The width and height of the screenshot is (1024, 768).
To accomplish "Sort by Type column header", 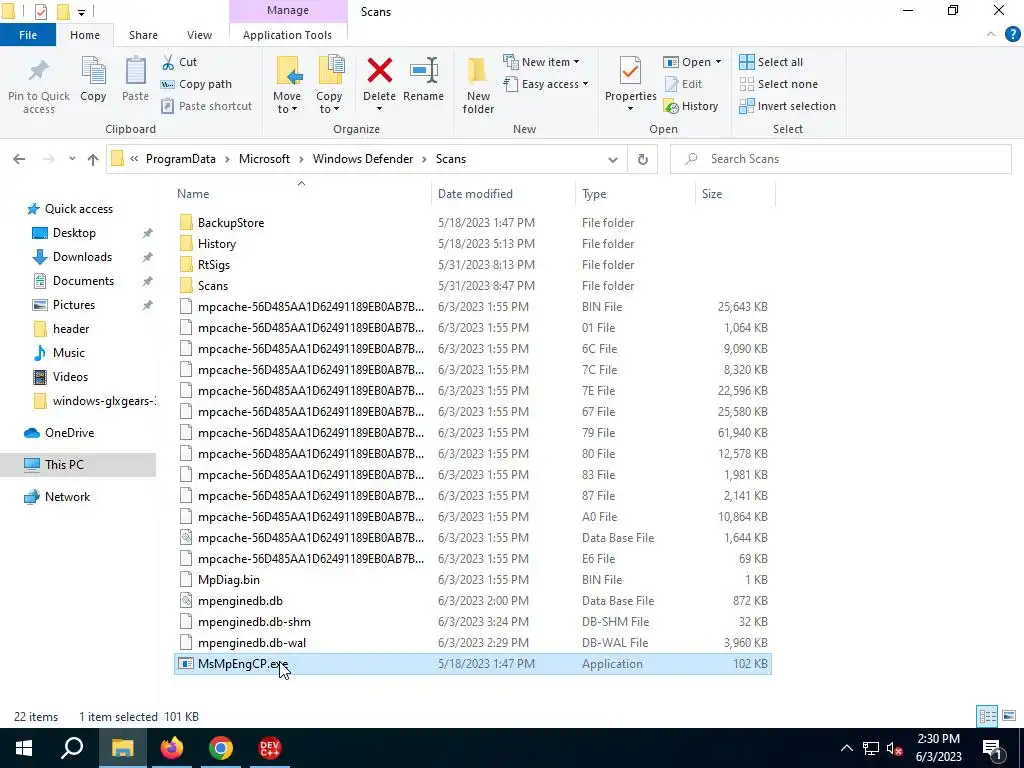I will click(x=635, y=194).
